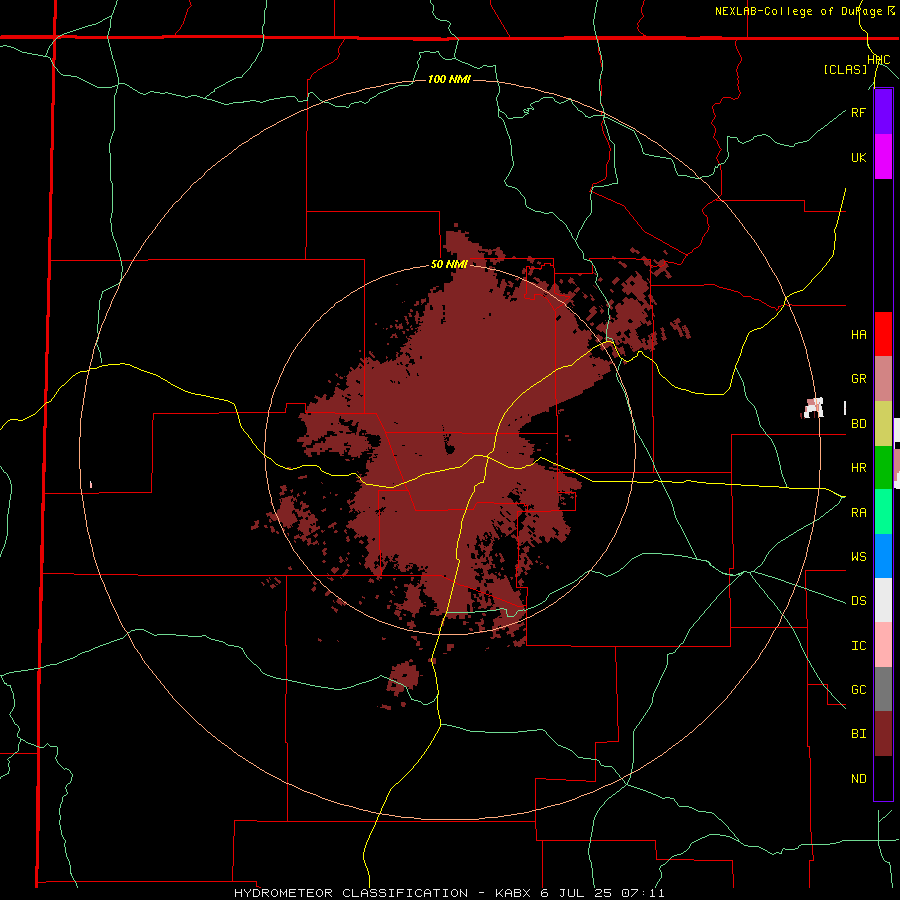Click the purple RF legend color swatch
The width and height of the screenshot is (900, 900).
coord(883,112)
